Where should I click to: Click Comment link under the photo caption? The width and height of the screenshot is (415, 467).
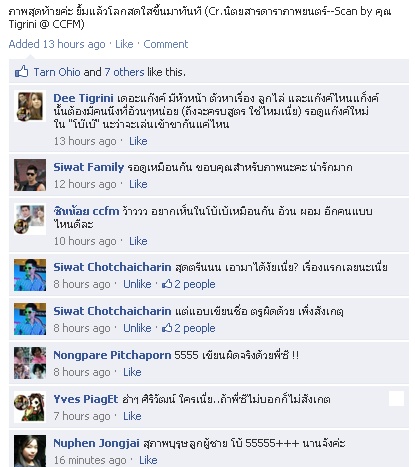(x=166, y=44)
